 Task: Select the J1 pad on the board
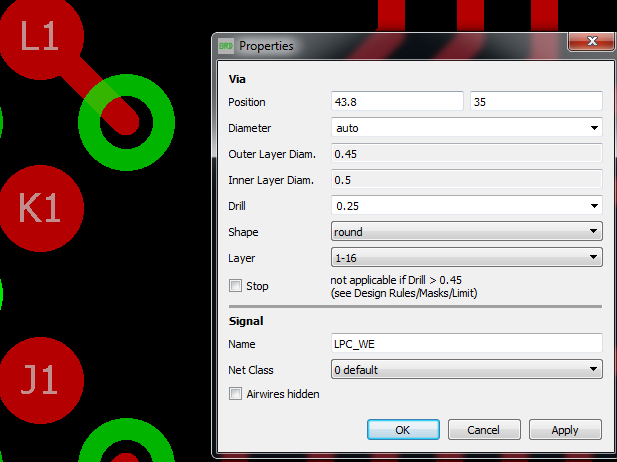(40, 381)
